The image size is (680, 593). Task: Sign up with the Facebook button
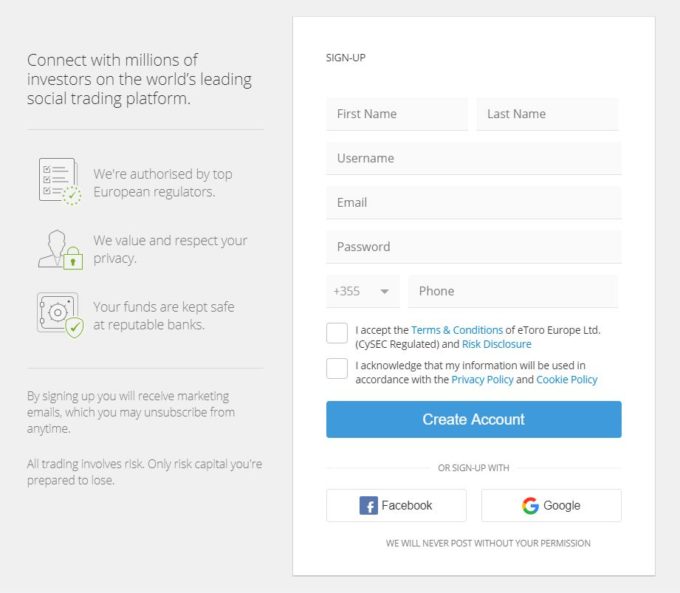396,505
